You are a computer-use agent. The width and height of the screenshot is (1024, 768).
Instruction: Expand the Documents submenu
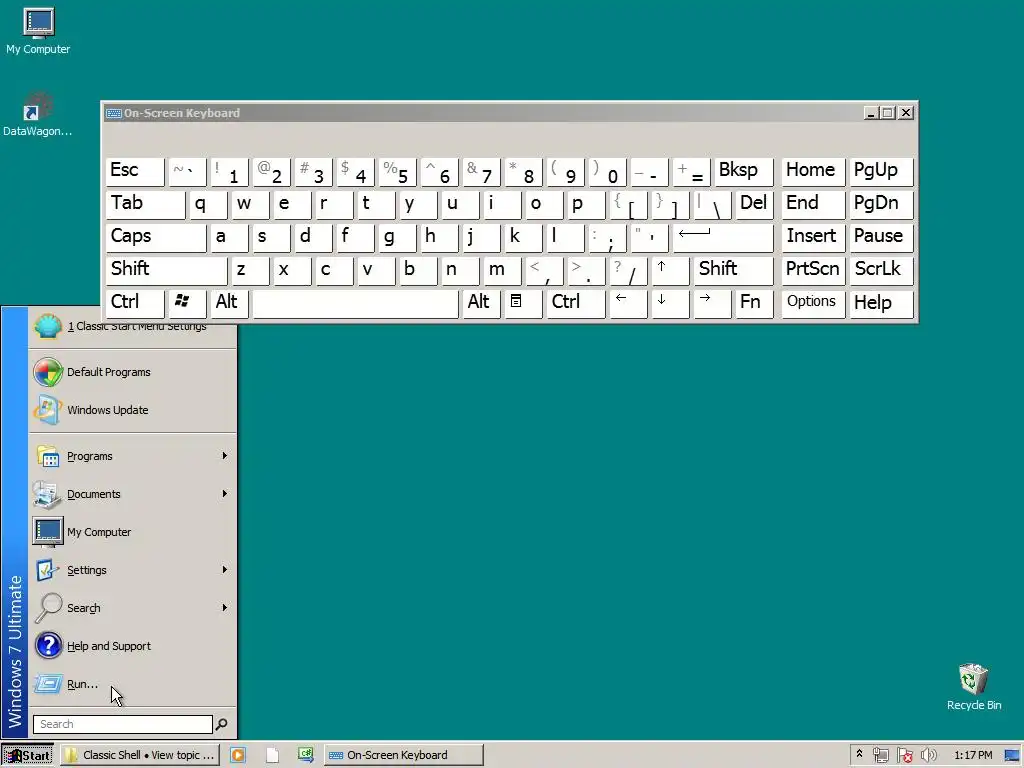(x=133, y=494)
